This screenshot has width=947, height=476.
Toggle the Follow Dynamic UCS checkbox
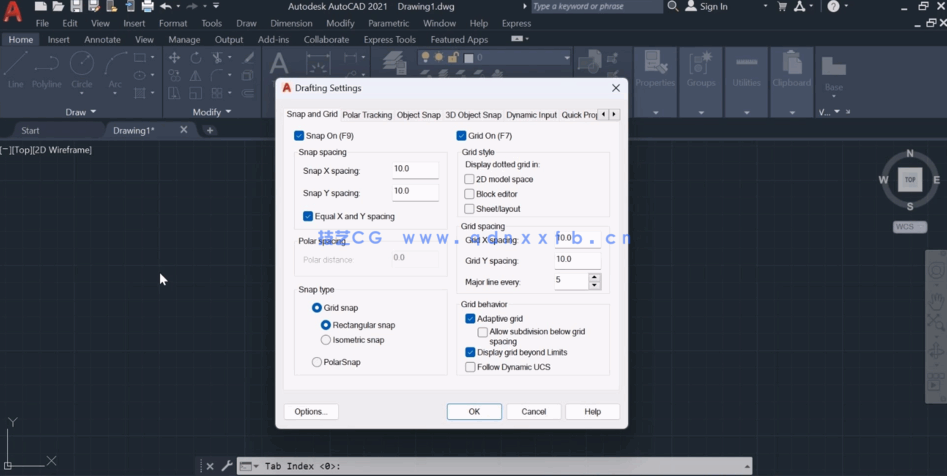click(x=470, y=367)
